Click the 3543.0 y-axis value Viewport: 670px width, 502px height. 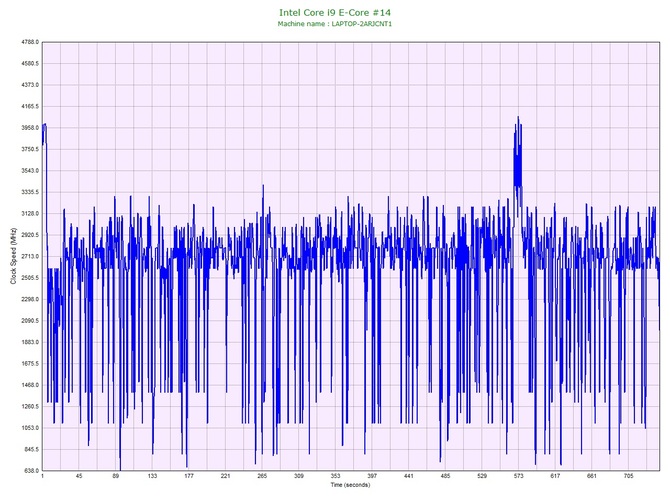point(30,170)
